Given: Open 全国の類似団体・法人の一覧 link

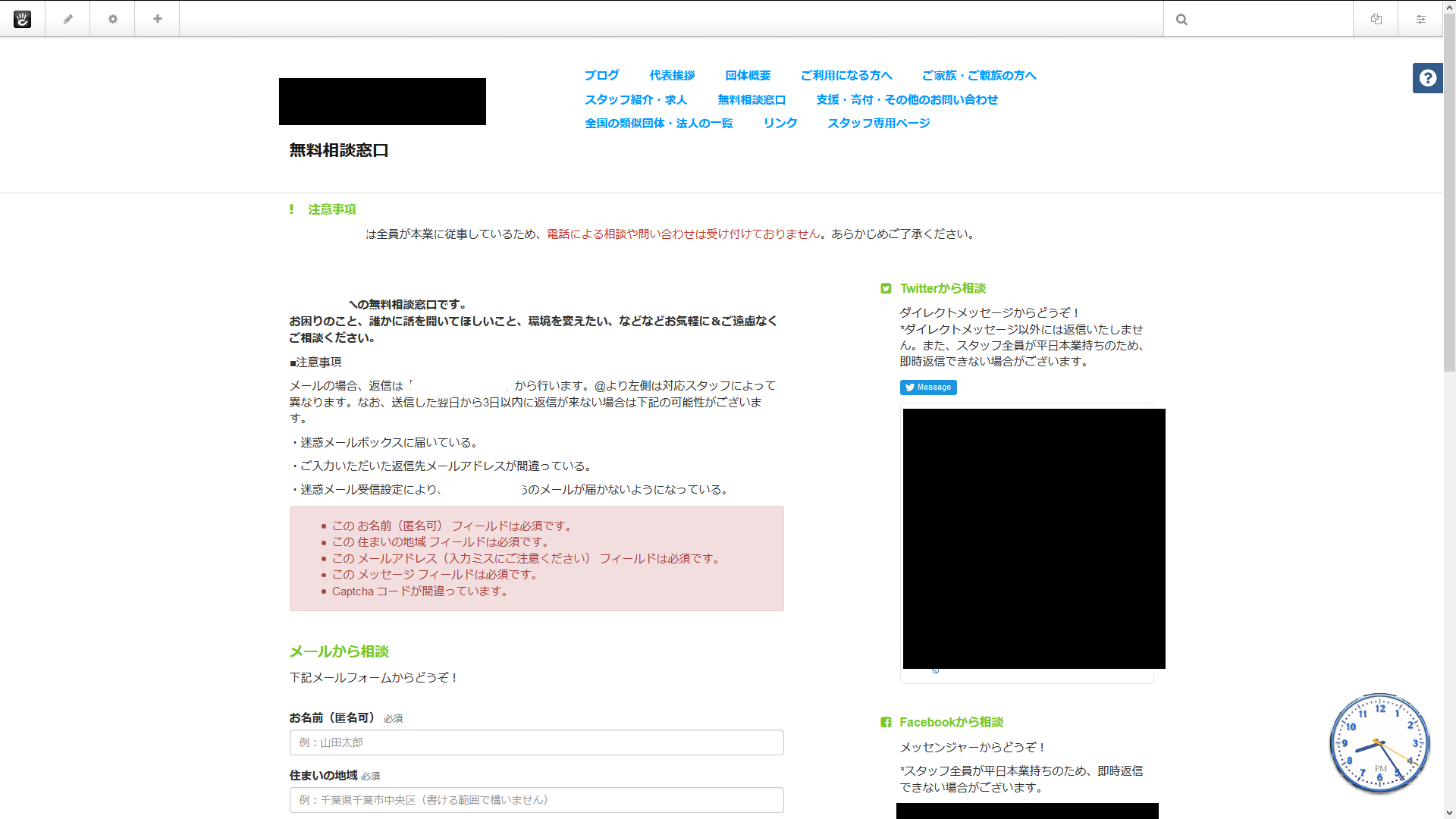Looking at the screenshot, I should pyautogui.click(x=658, y=123).
